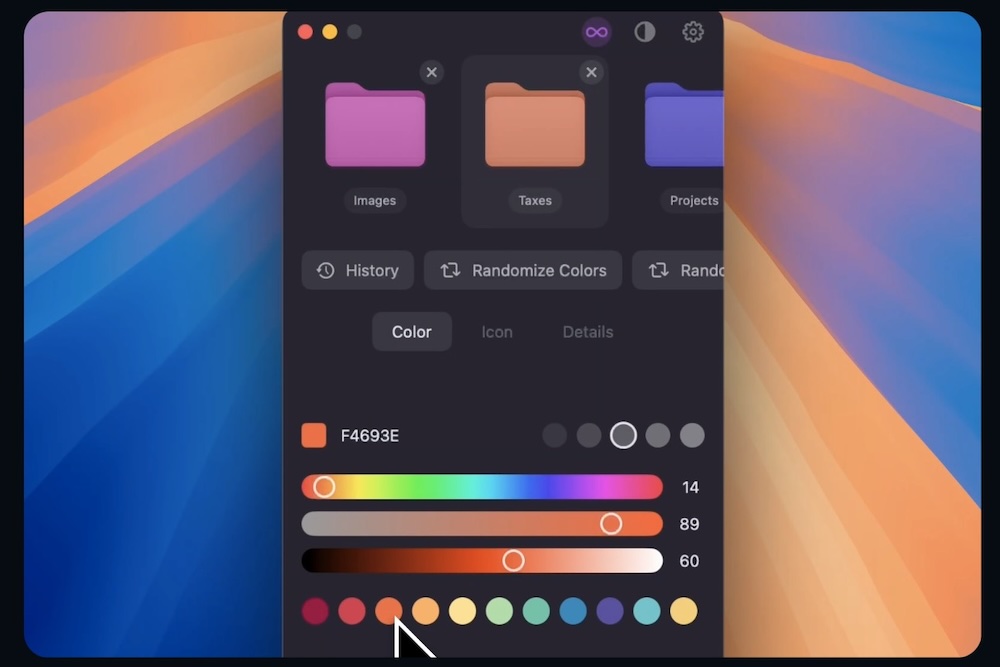Image resolution: width=1000 pixels, height=667 pixels.
Task: Select the fourth gray shade dot
Action: coord(658,436)
